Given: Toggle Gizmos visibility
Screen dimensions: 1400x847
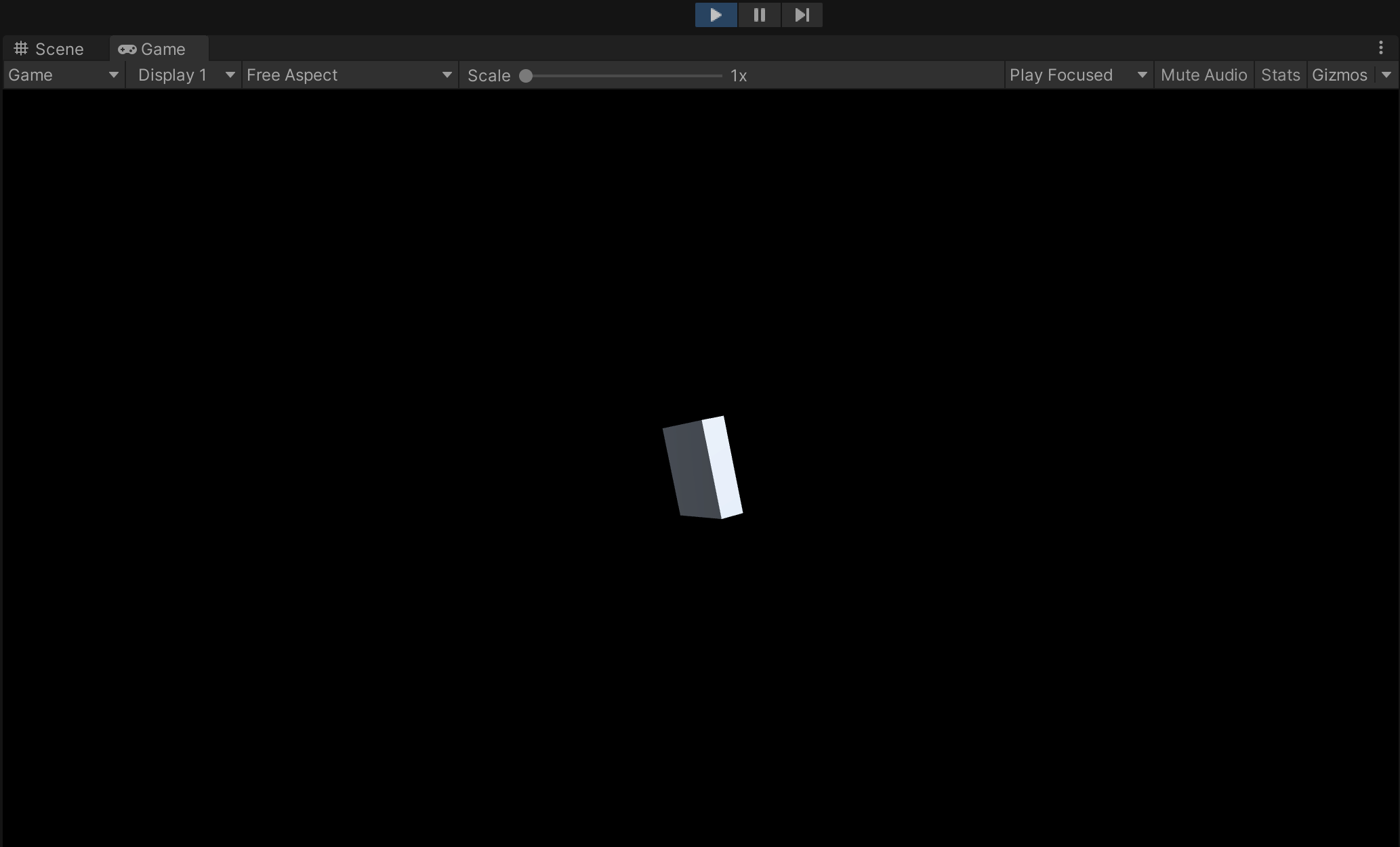Looking at the screenshot, I should tap(1339, 75).
